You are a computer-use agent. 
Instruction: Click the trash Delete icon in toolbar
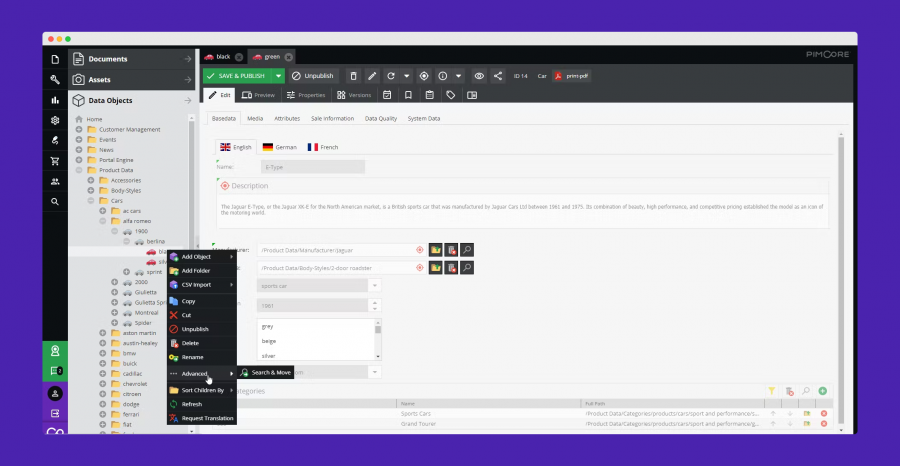pyautogui.click(x=354, y=76)
